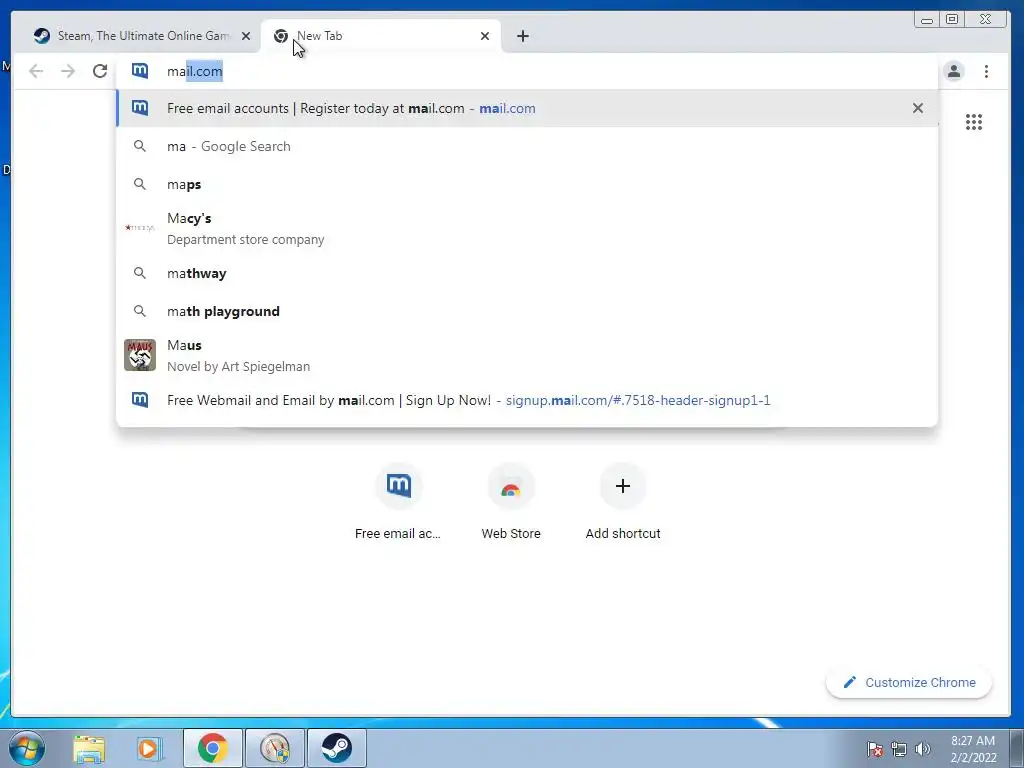The image size is (1024, 768).
Task: Remove the mail.com suggestion with X
Action: (x=918, y=108)
